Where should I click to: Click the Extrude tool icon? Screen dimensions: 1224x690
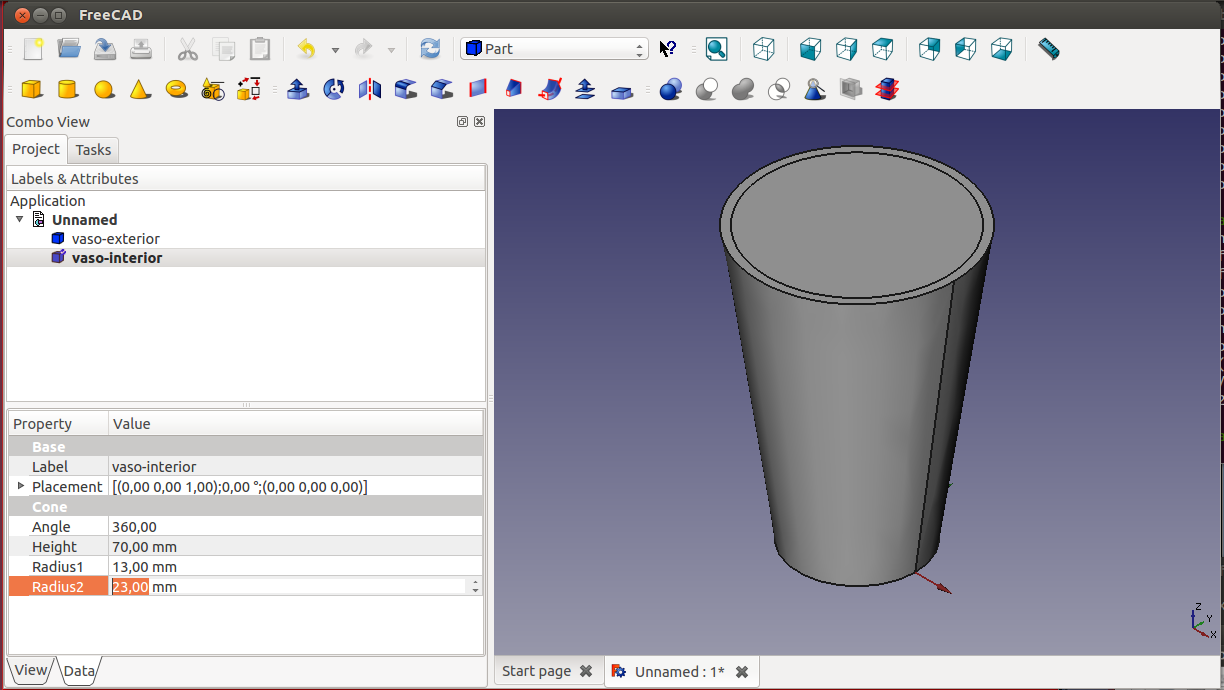pyautogui.click(x=298, y=90)
